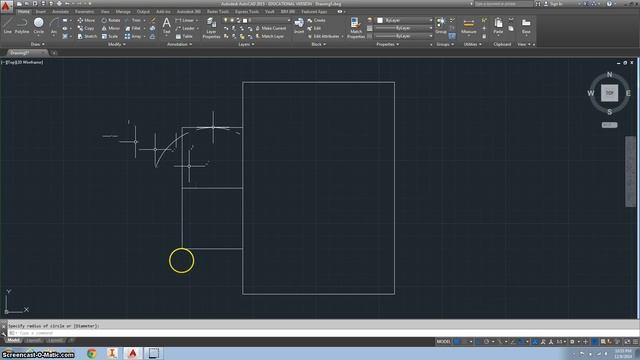Click the Scale tool

pos(110,36)
